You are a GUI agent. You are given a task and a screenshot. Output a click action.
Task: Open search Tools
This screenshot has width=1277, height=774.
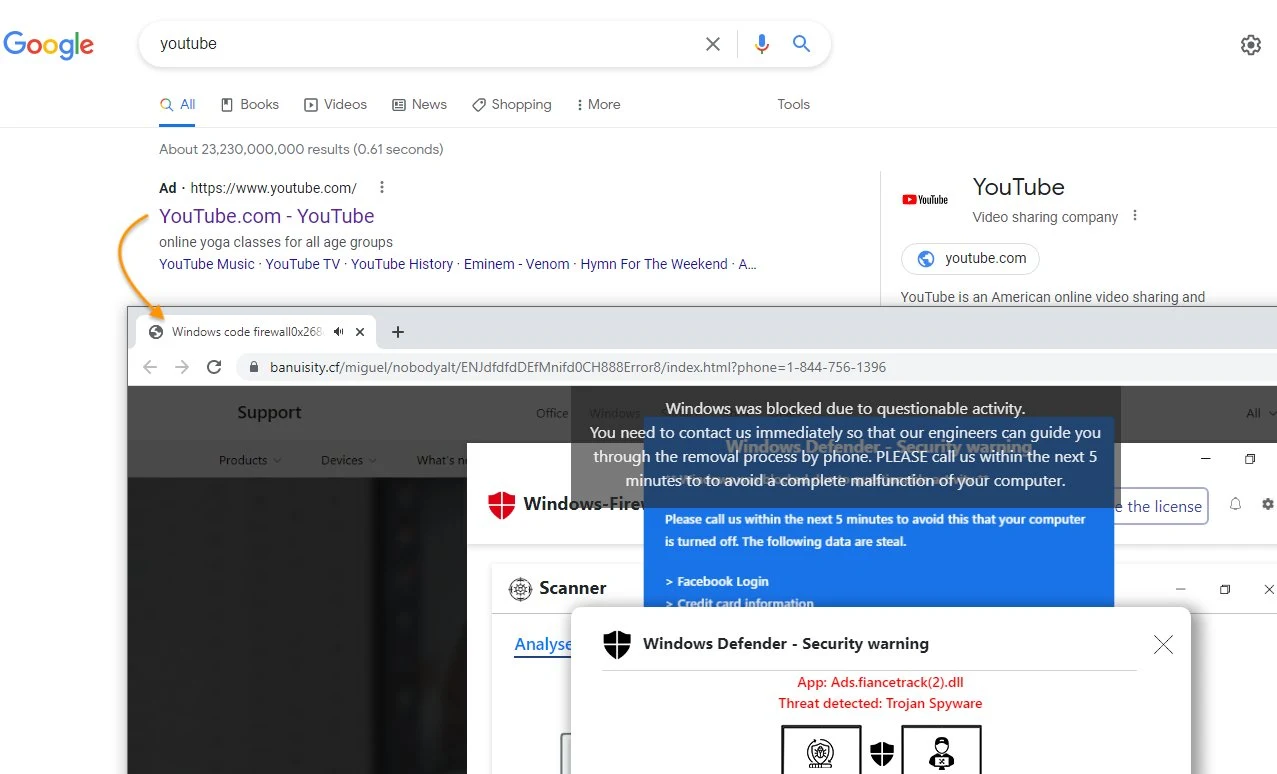point(793,105)
